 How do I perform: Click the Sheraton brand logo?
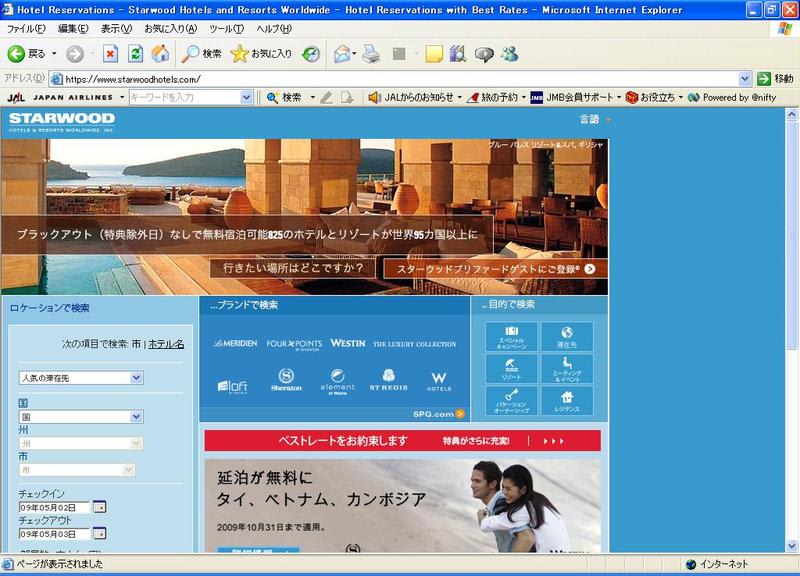coord(286,380)
